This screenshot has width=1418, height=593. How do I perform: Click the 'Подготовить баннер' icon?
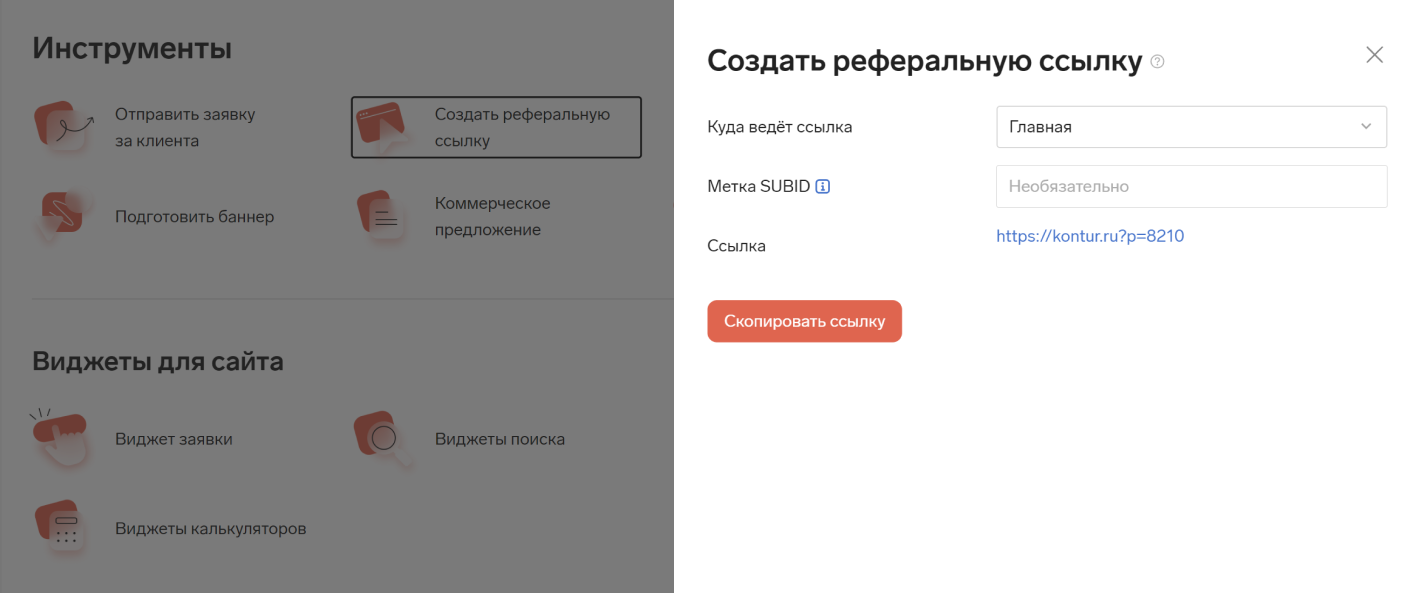click(62, 216)
